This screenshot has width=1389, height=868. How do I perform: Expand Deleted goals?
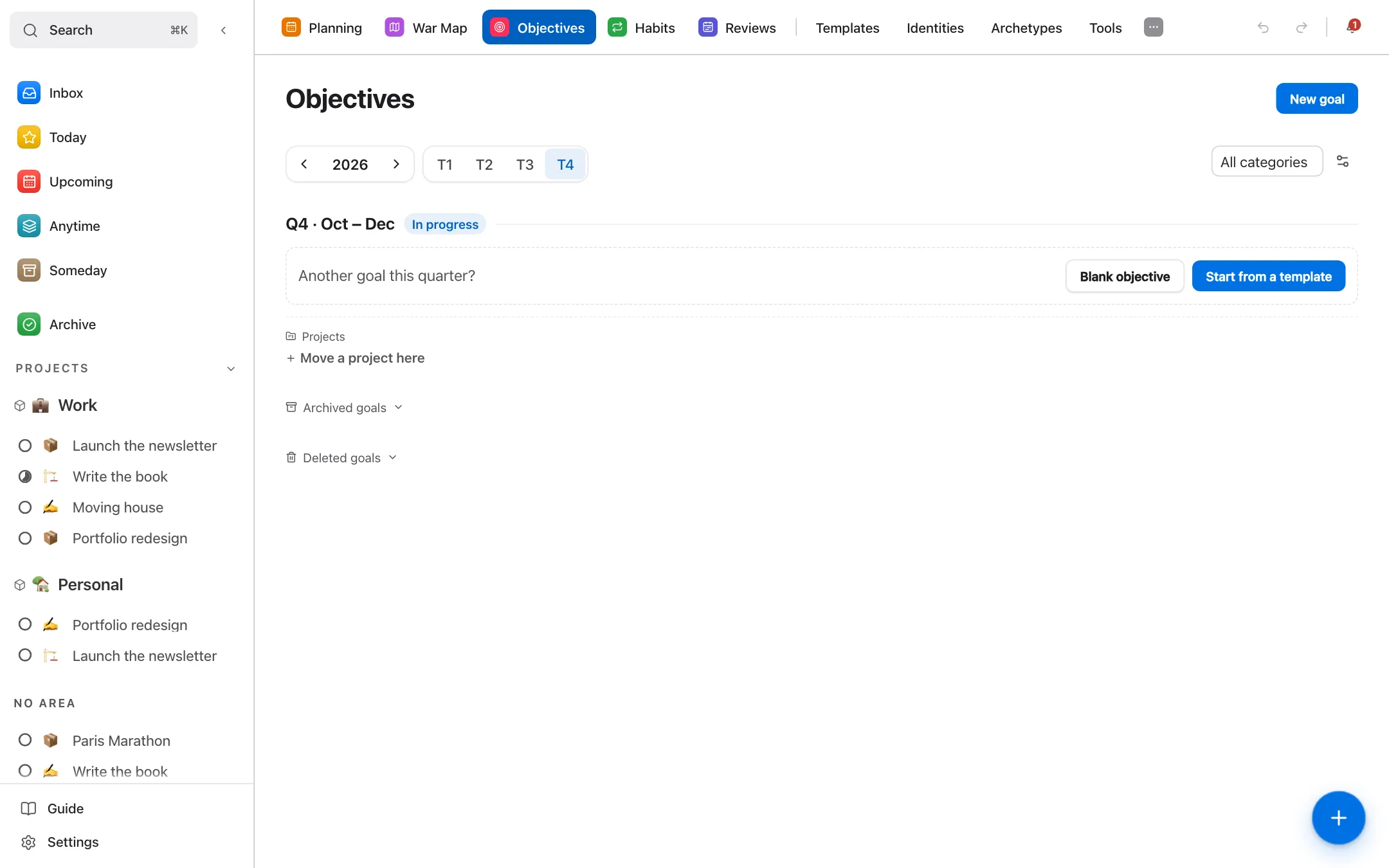[x=341, y=458]
